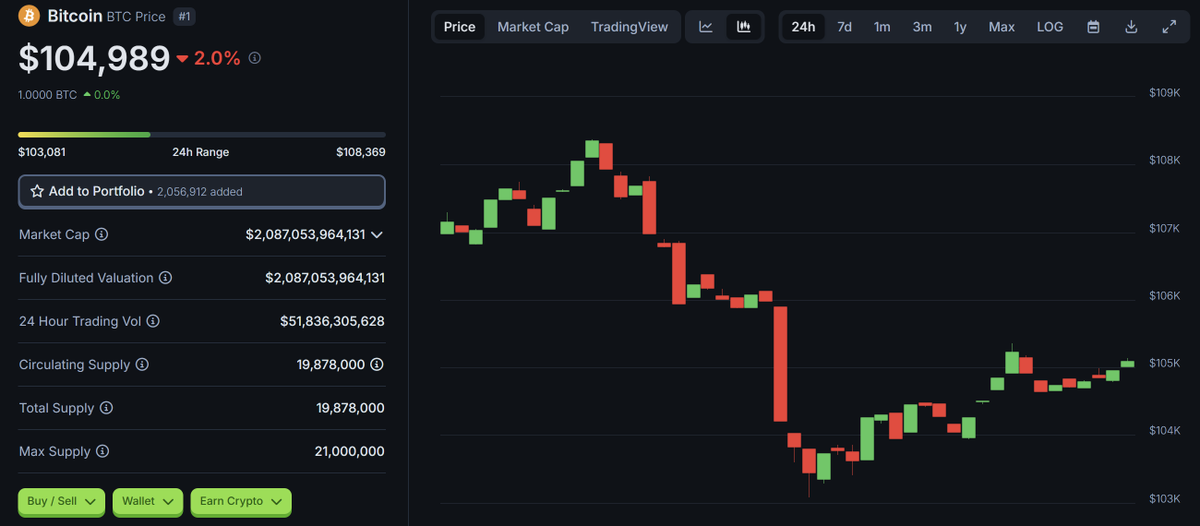Click the $108,369 range high value

[361, 152]
